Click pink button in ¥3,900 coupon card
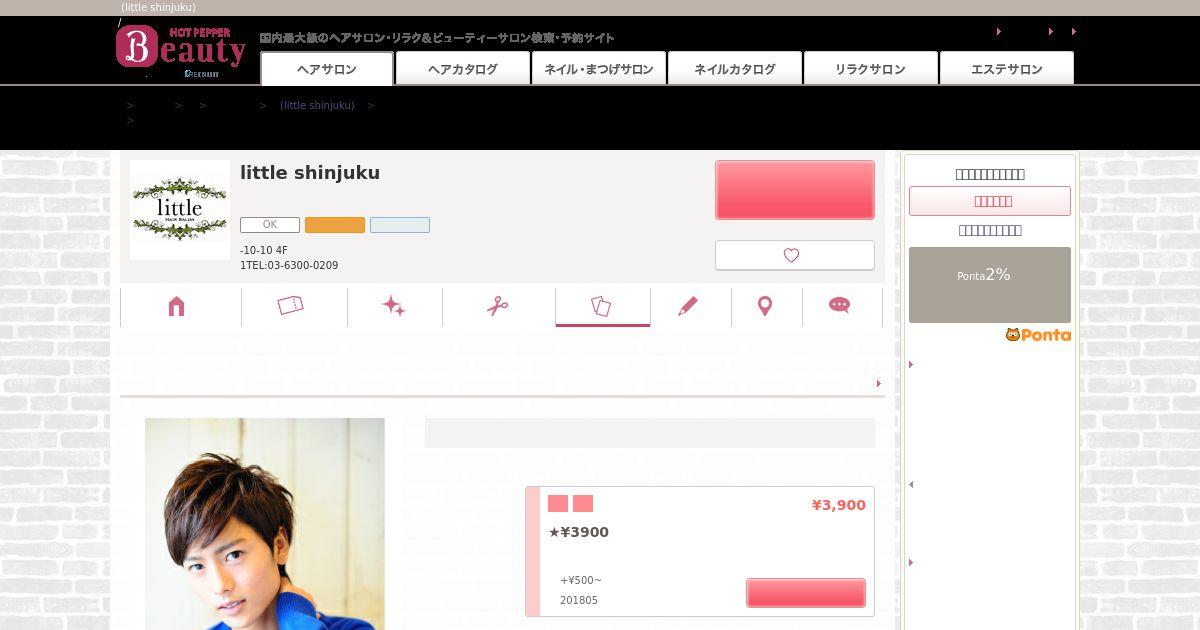1200x630 pixels. click(x=806, y=592)
